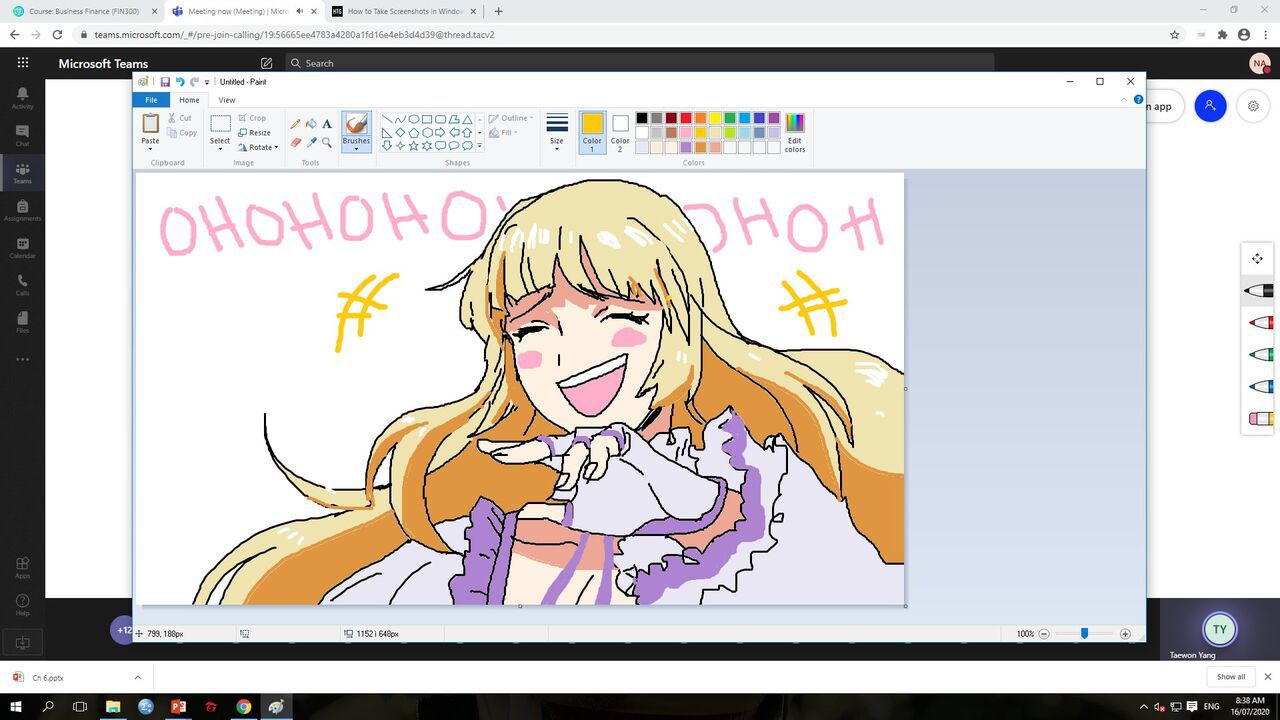Open the File menu in Paint
This screenshot has height=720, width=1280.
pyautogui.click(x=151, y=100)
